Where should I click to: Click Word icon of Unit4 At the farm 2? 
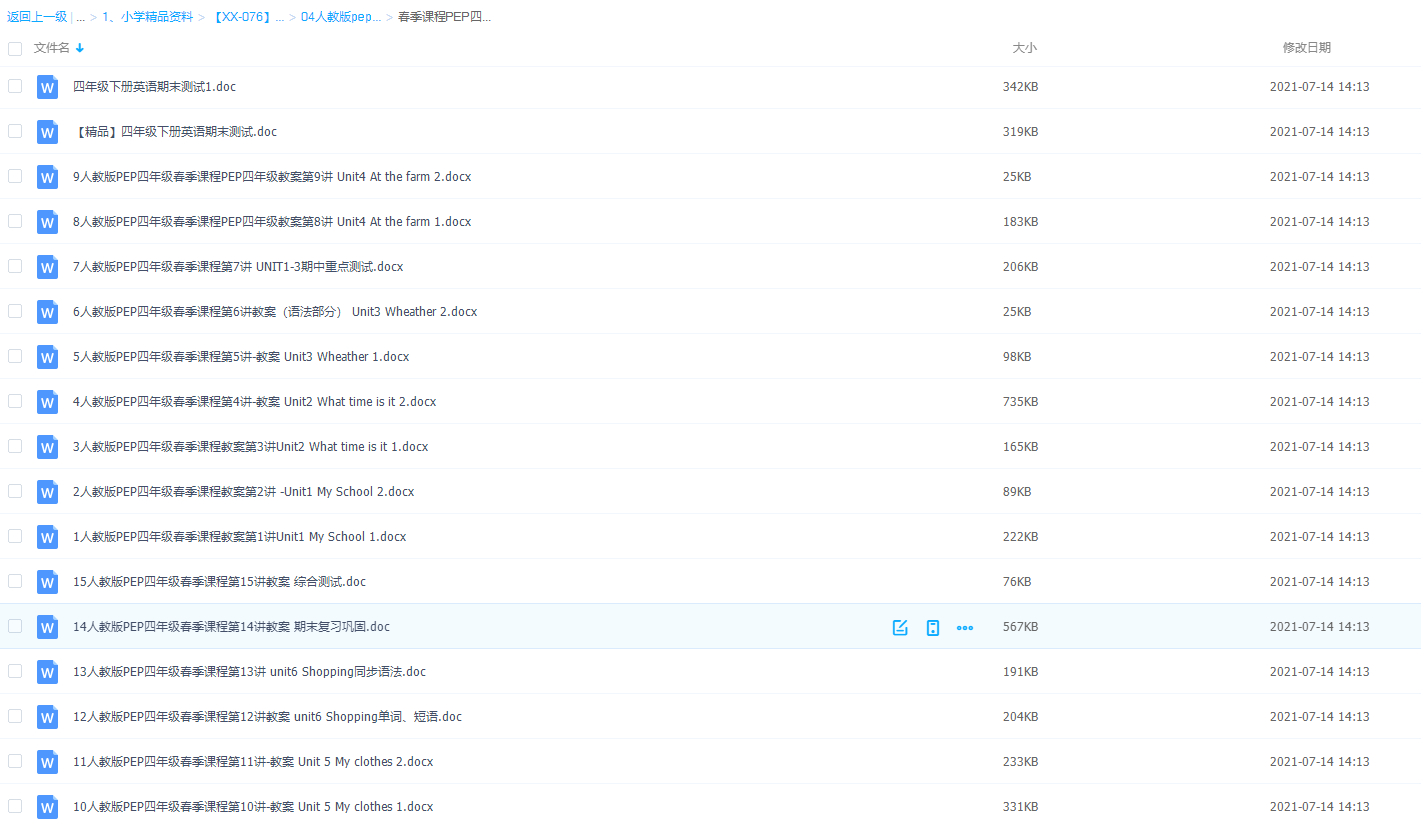click(x=48, y=177)
